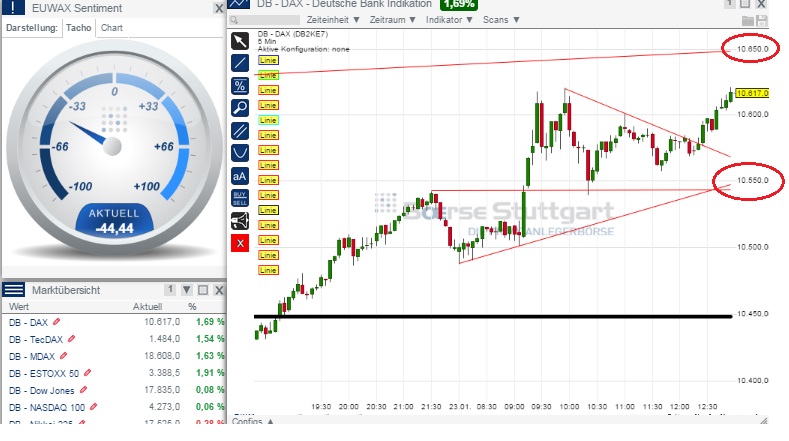
Task: Click the 10.500,0 axis label
Action: pos(753,247)
